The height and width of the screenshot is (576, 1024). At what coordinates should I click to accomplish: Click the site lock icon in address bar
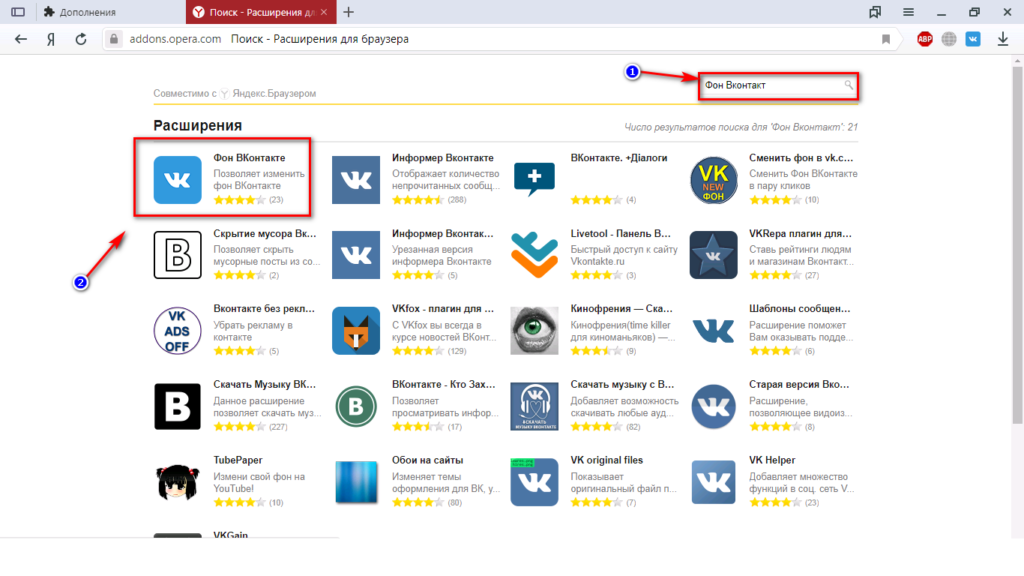[x=114, y=39]
